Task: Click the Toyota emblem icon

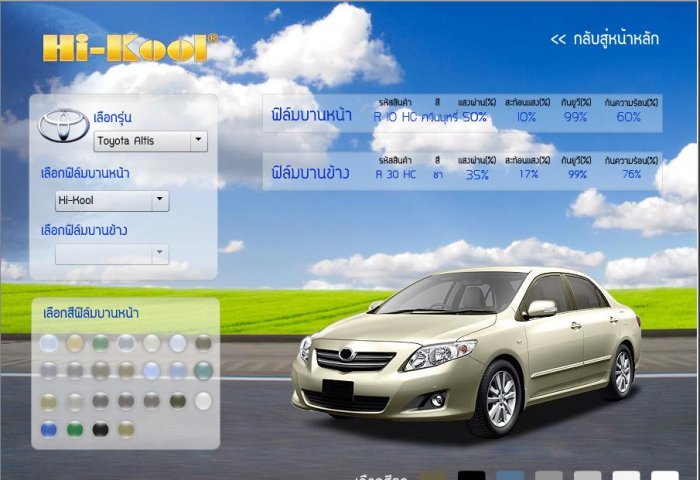Action: click(63, 126)
